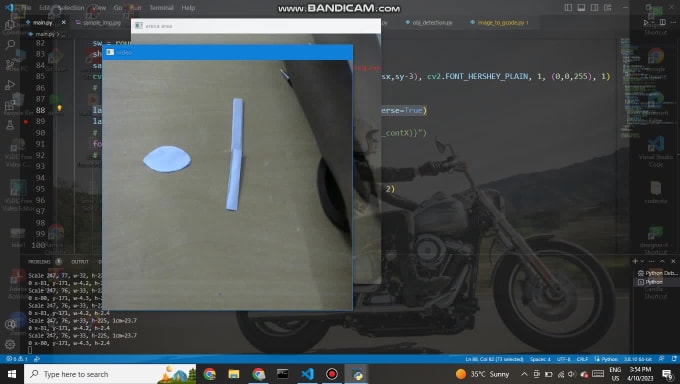Open the Run and Debug view
The width and height of the screenshot is (680, 384).
point(10,85)
